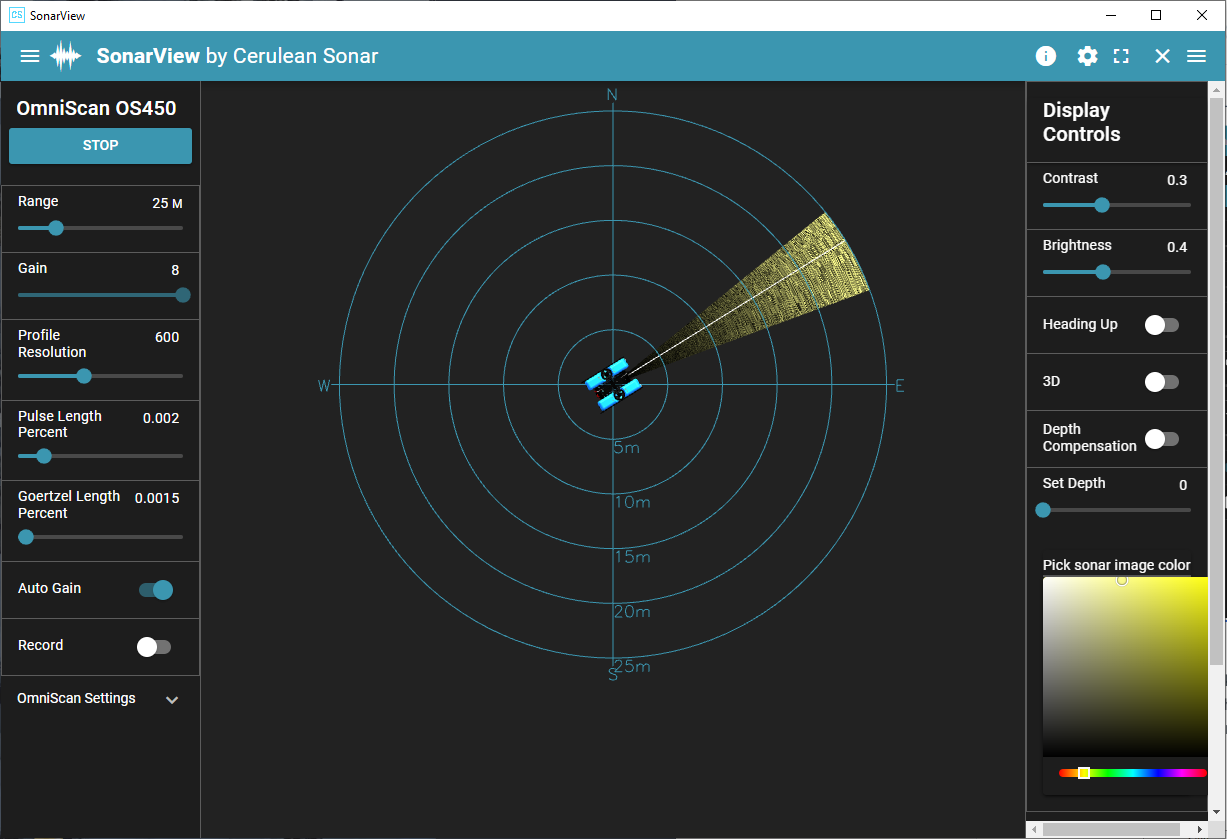Turn on Heading Up switch

1161,325
